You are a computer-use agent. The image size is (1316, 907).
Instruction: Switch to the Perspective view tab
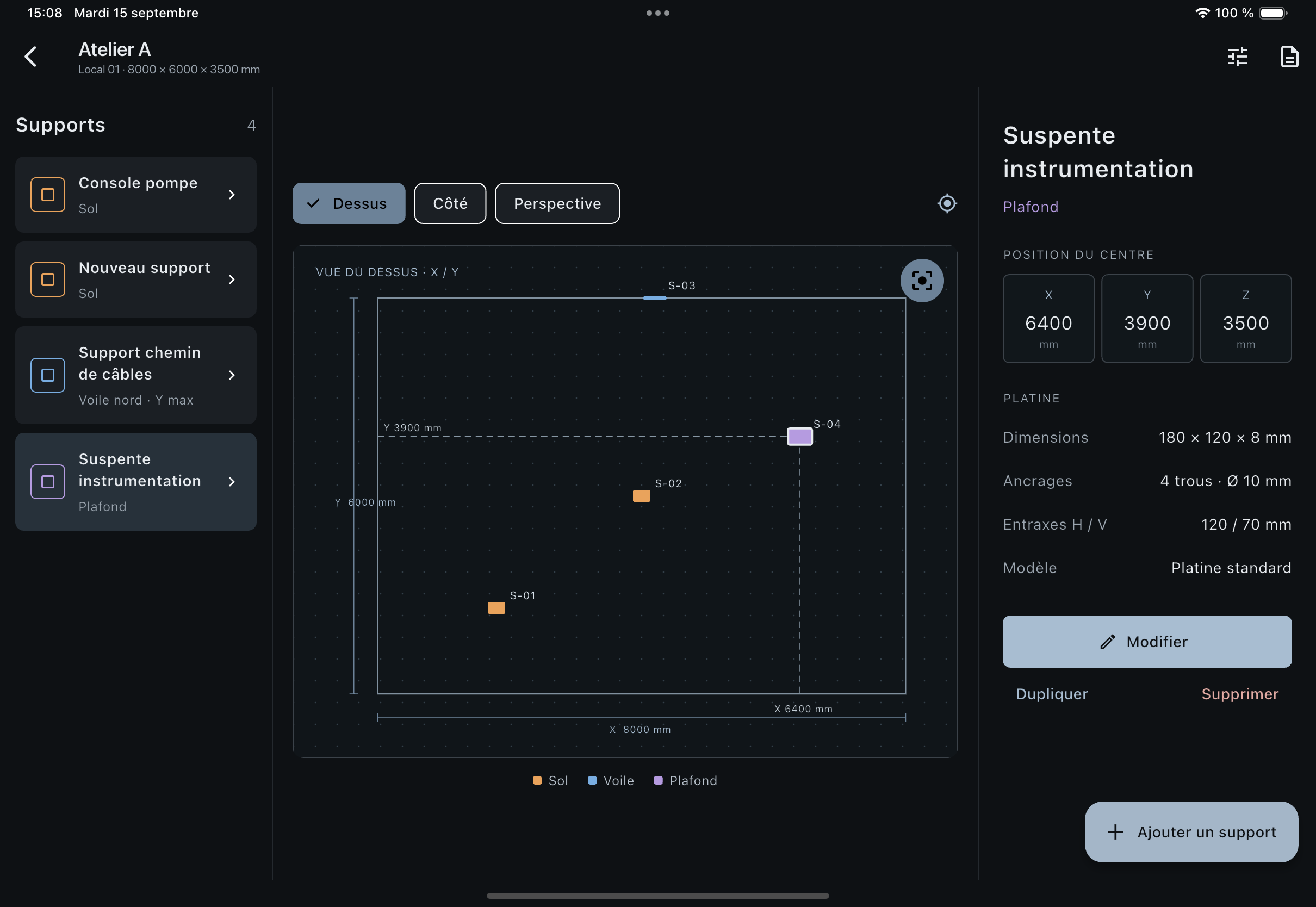click(557, 203)
